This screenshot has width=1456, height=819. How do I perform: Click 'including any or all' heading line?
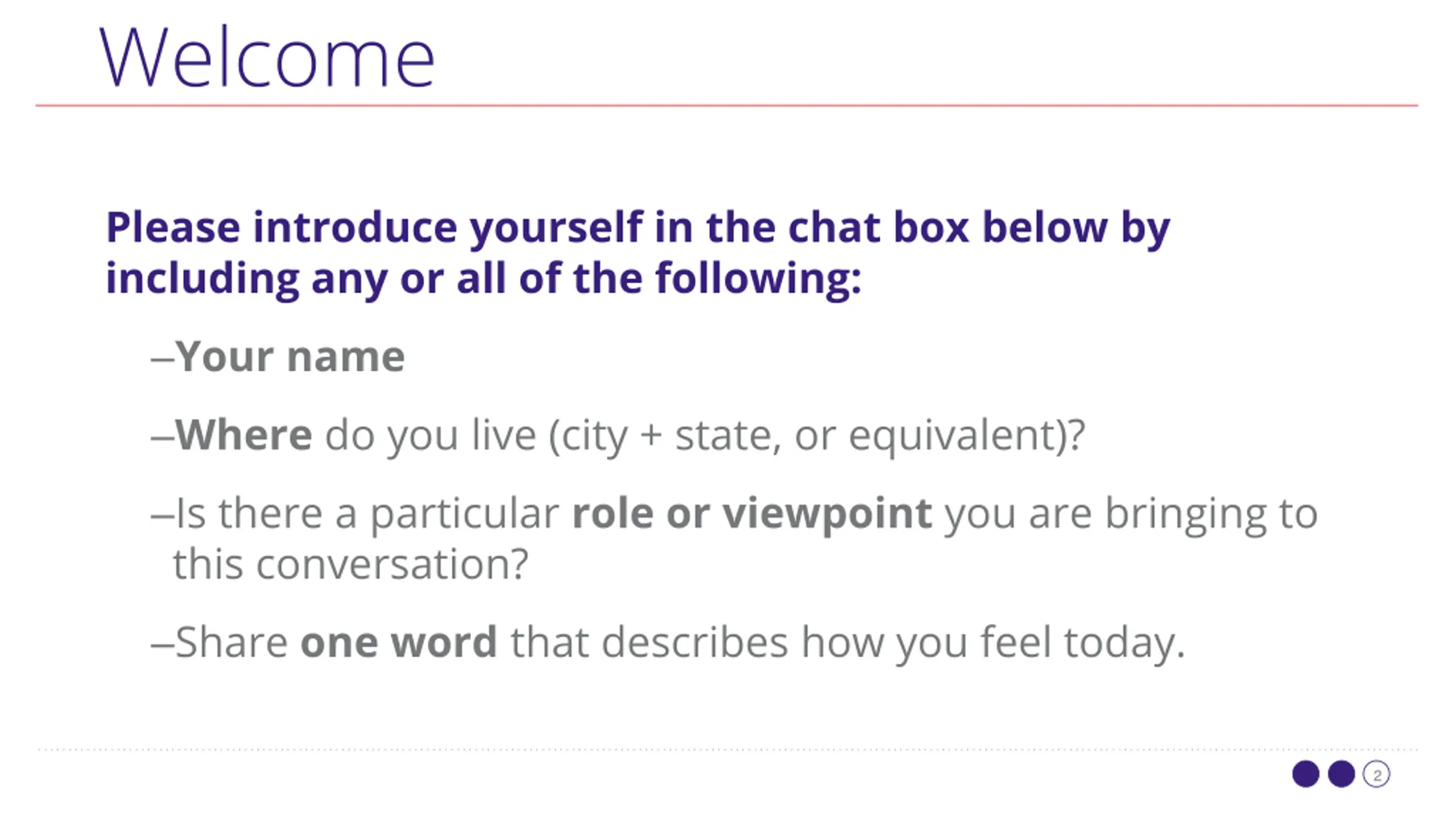(x=484, y=279)
